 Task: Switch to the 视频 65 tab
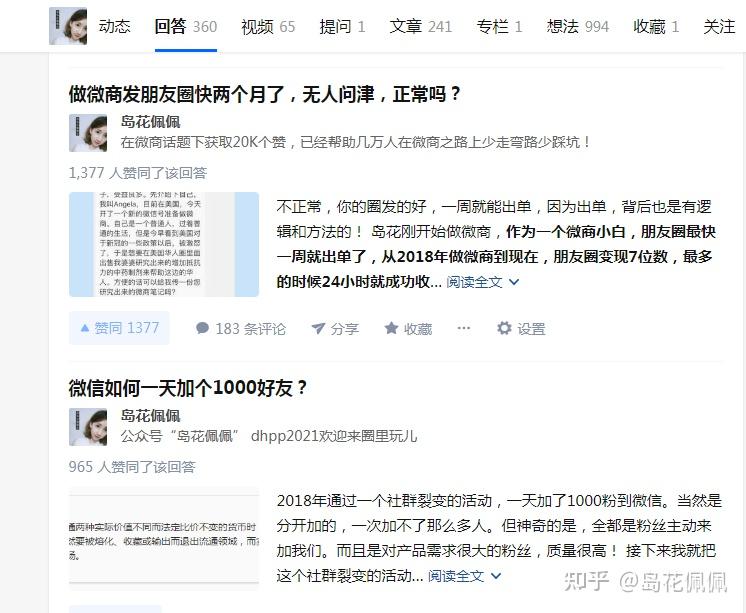coord(268,26)
